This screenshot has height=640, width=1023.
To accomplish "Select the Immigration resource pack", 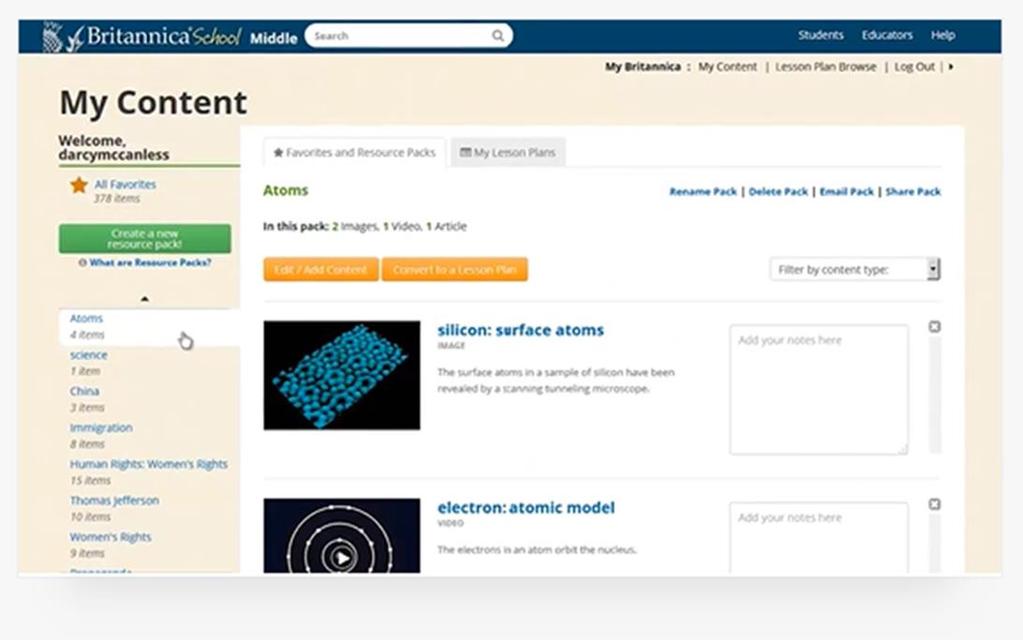I will pyautogui.click(x=101, y=428).
